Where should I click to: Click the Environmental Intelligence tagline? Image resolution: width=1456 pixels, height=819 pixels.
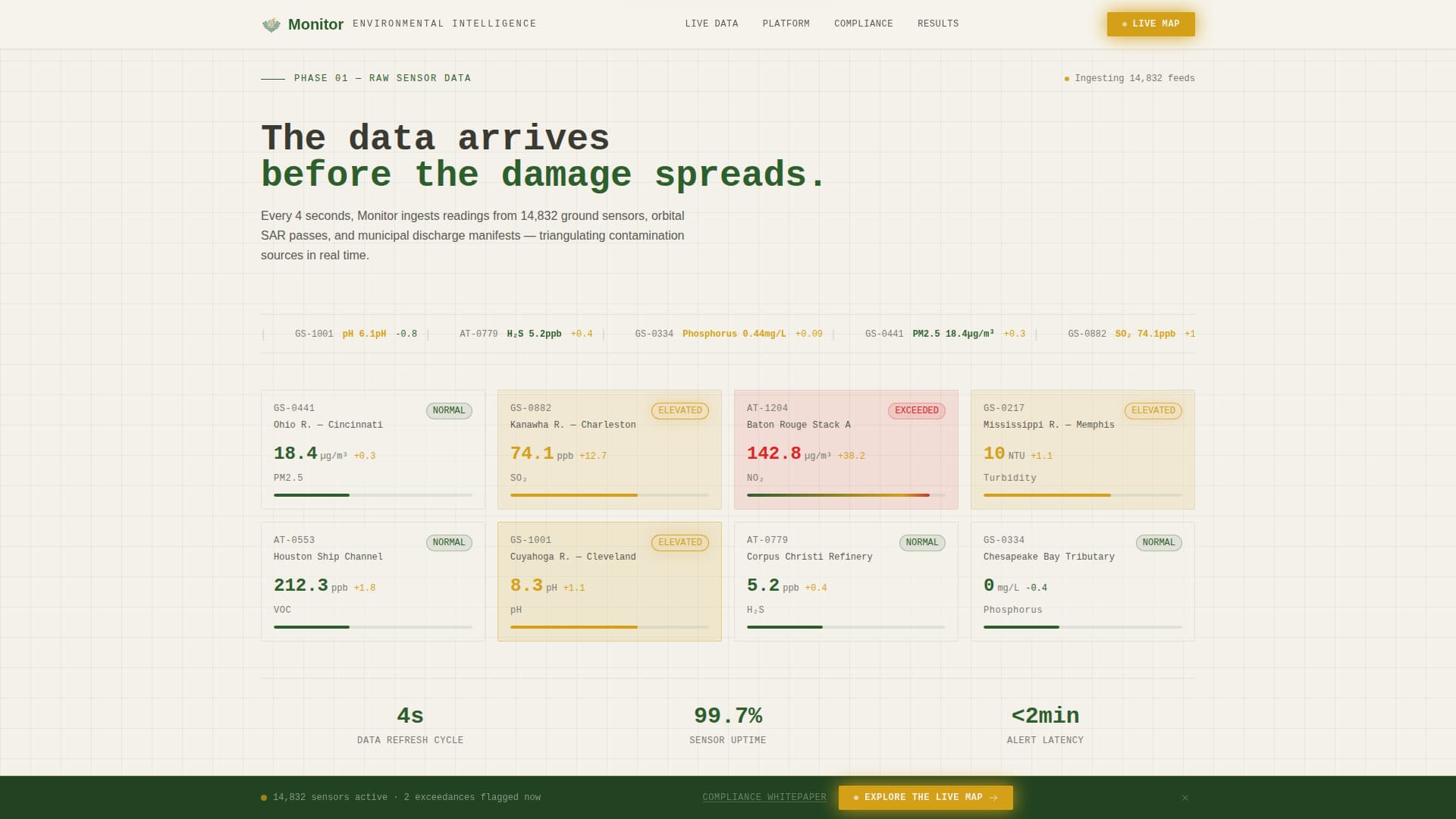[x=444, y=24]
